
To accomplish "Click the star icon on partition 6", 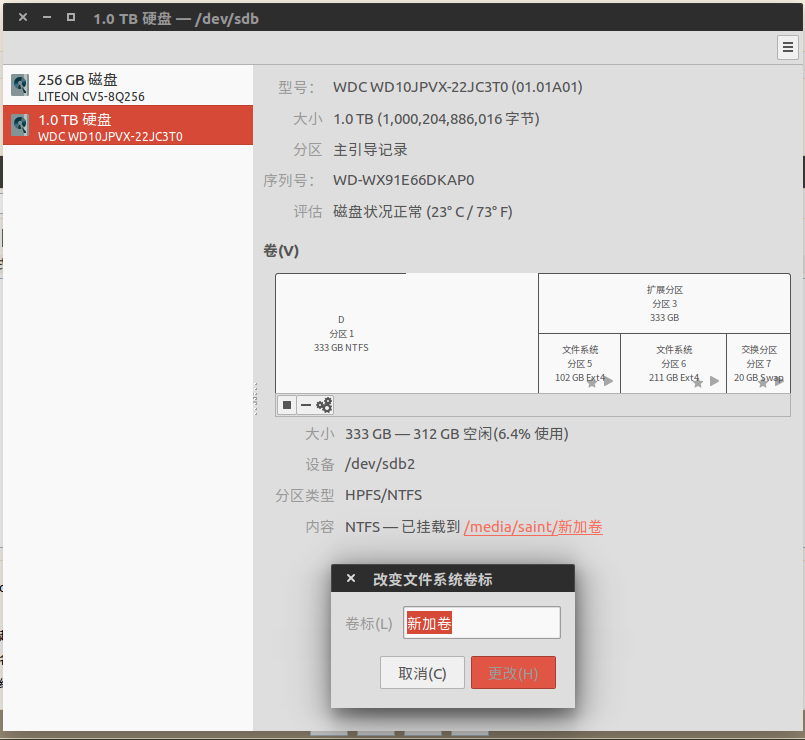I will tap(698, 382).
